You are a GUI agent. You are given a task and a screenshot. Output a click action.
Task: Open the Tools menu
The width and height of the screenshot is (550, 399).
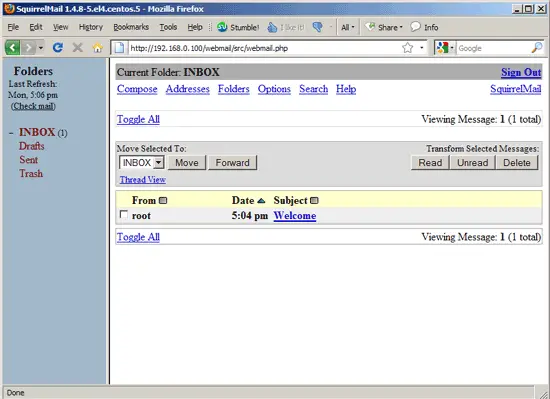(168, 27)
